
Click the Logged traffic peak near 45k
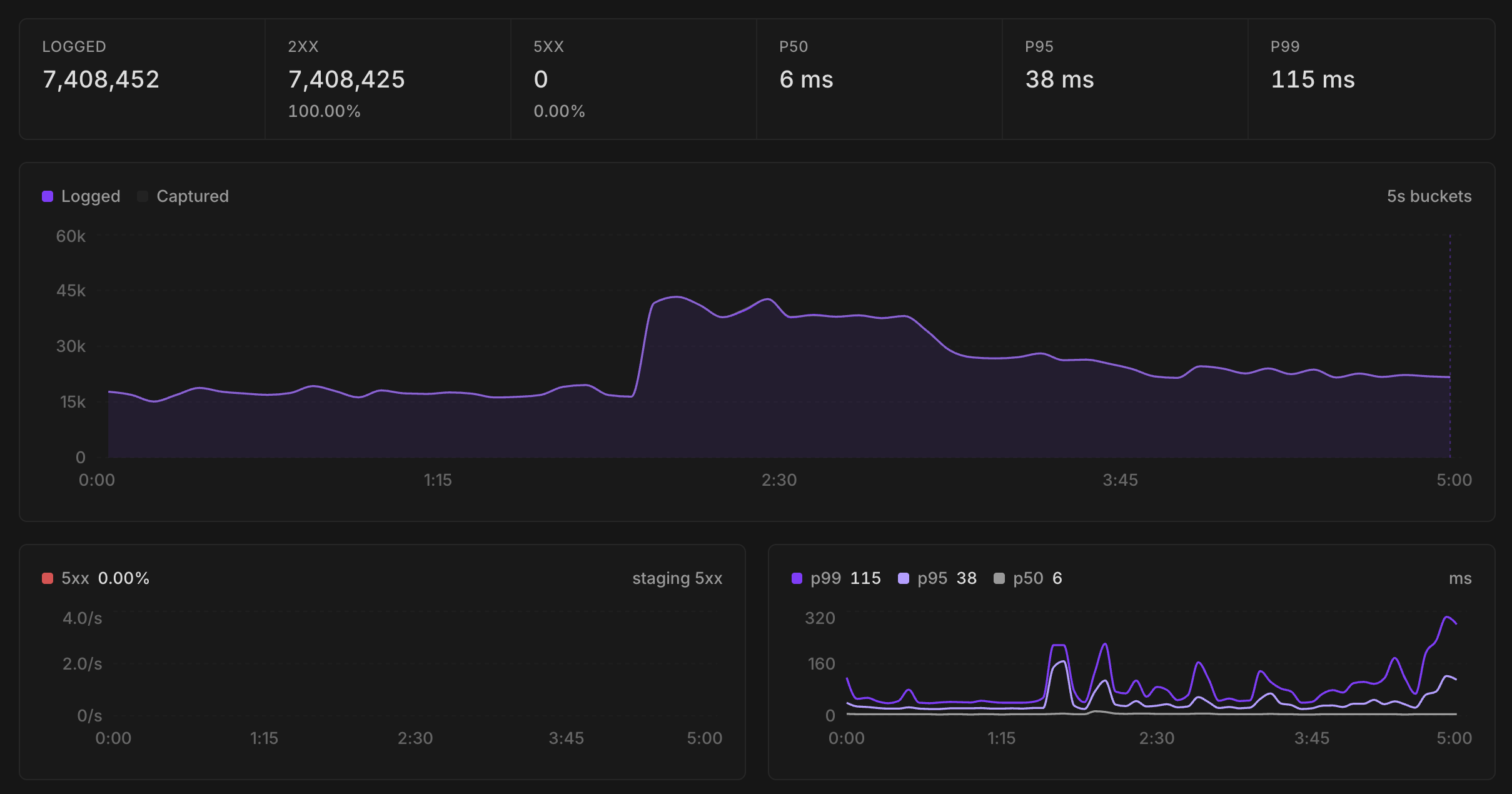click(677, 297)
